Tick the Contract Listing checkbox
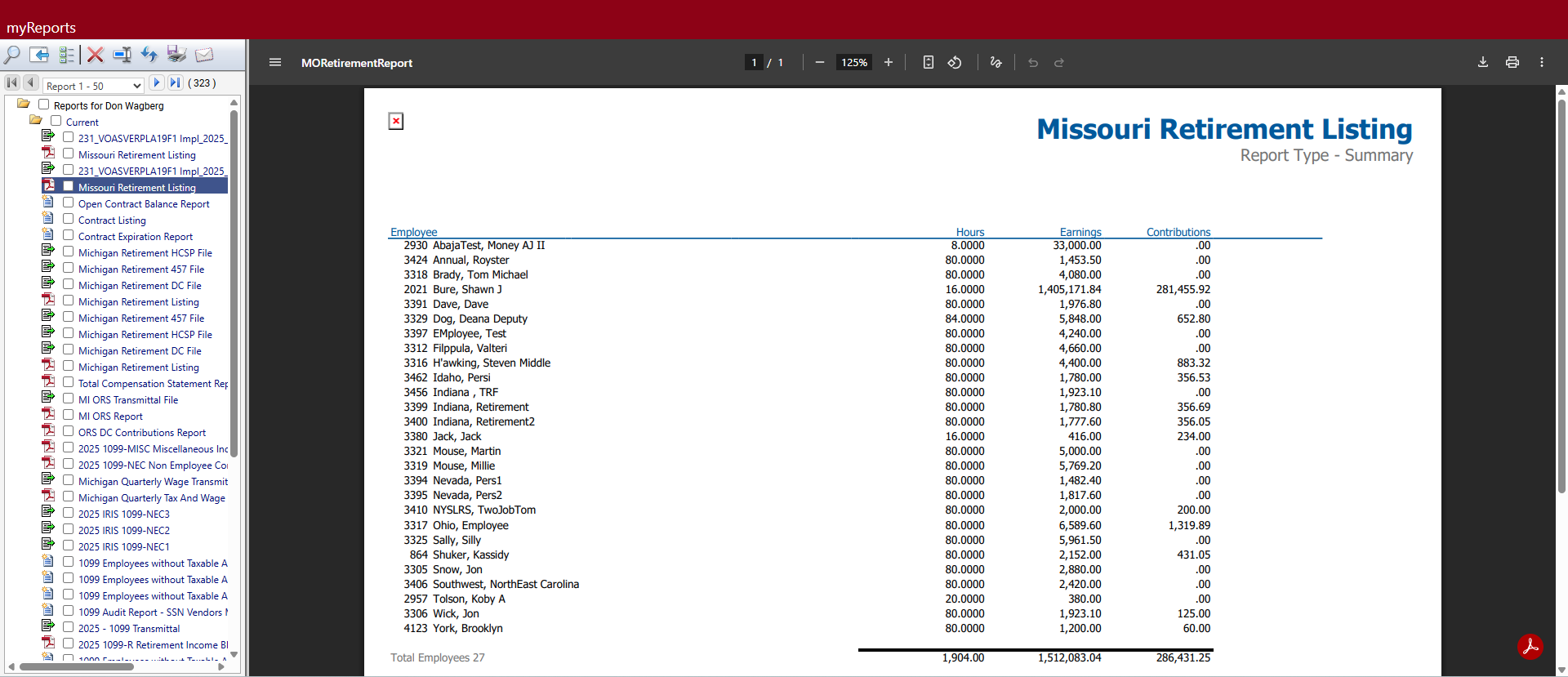Viewport: 1568px width, 677px height. [69, 219]
